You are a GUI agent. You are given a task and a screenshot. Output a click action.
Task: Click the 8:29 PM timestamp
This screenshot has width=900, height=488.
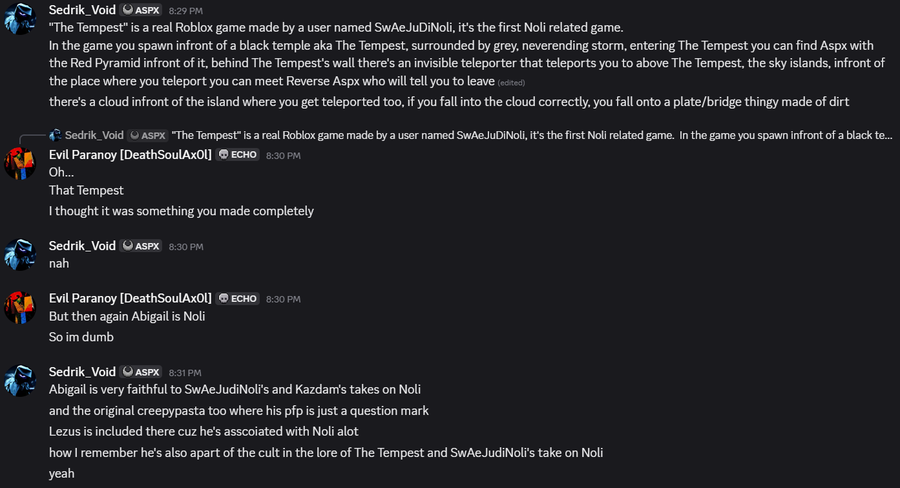point(185,10)
